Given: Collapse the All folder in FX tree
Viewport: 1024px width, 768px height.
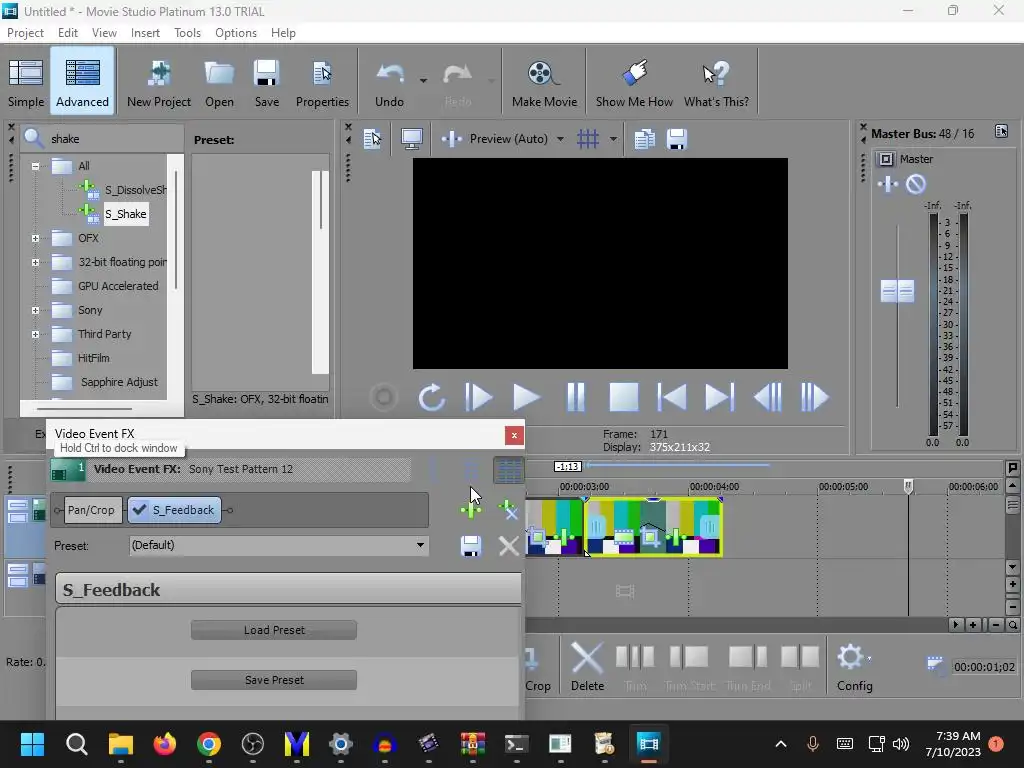Looking at the screenshot, I should (35, 166).
